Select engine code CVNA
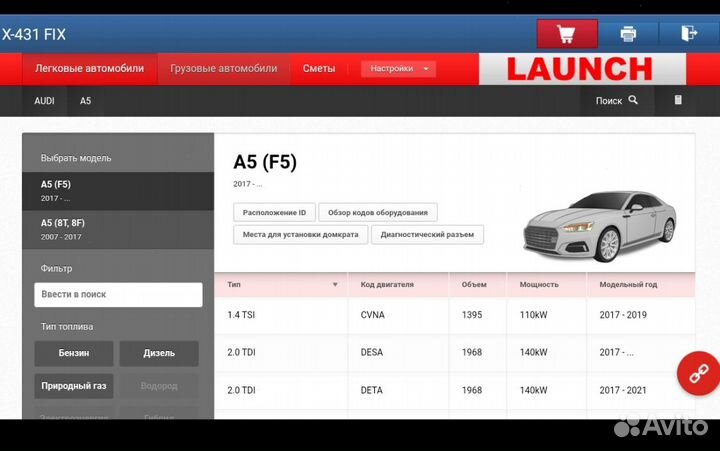 [372, 315]
